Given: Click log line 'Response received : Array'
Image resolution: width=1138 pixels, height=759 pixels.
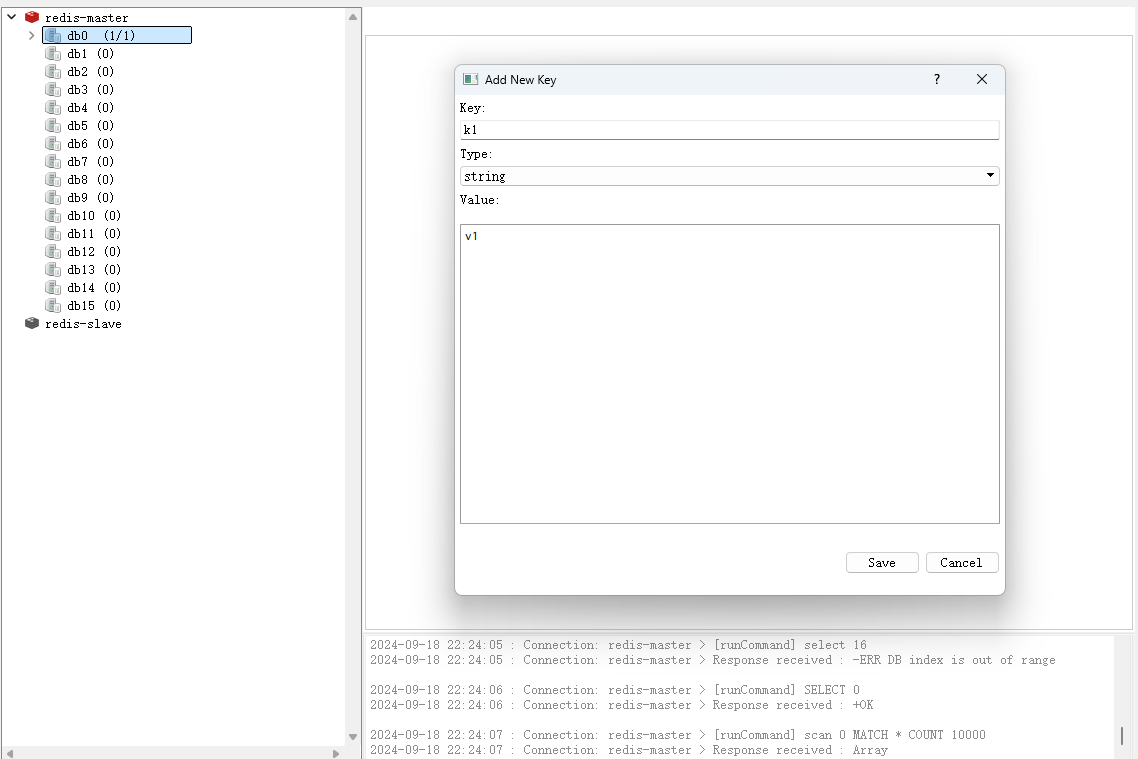Looking at the screenshot, I should pos(629,750).
